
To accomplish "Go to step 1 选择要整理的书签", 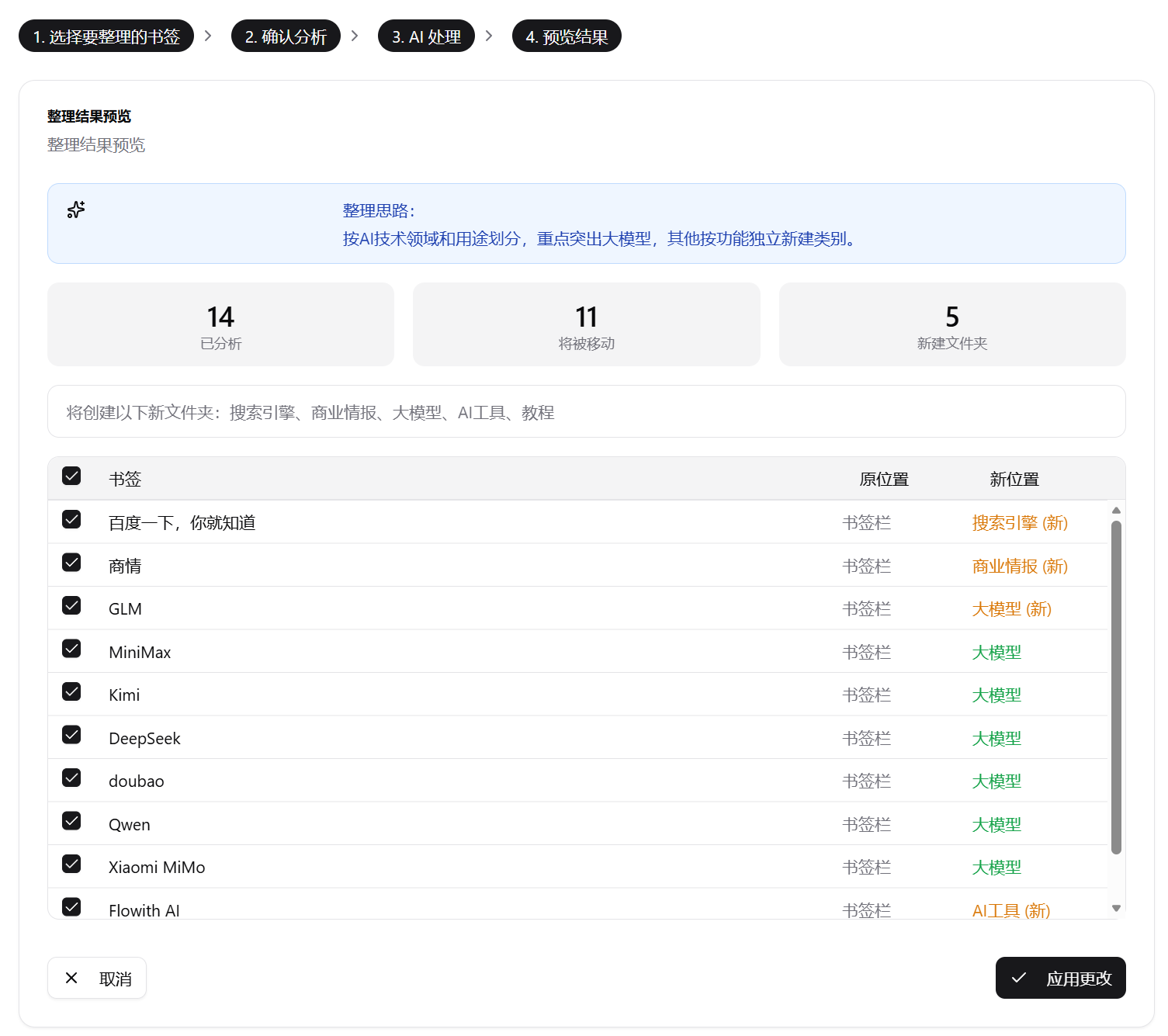I will [x=106, y=36].
